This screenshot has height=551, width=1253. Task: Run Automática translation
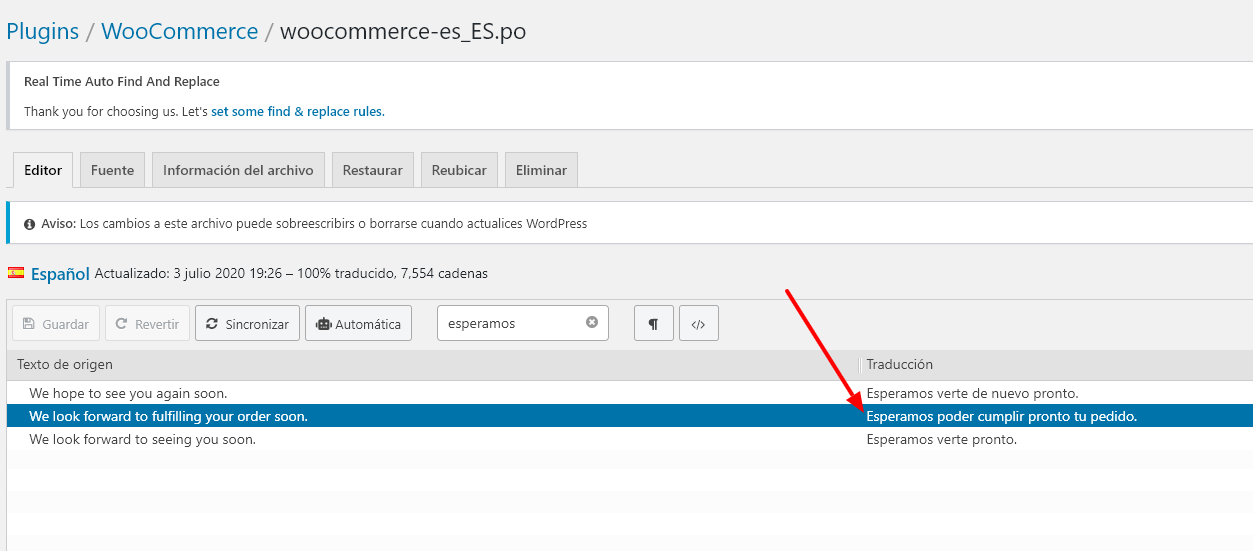coord(358,323)
